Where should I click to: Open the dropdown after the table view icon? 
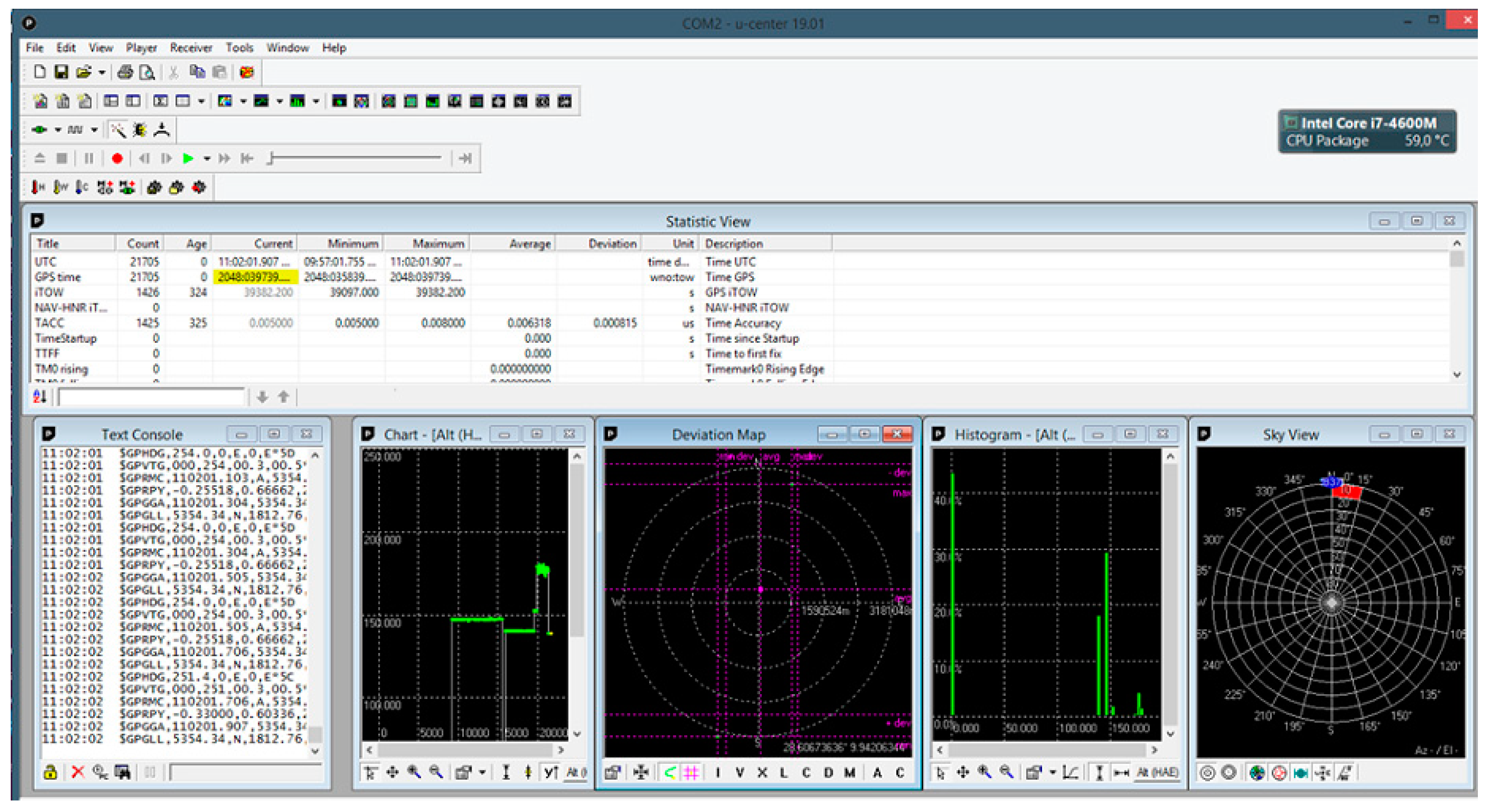(x=201, y=101)
